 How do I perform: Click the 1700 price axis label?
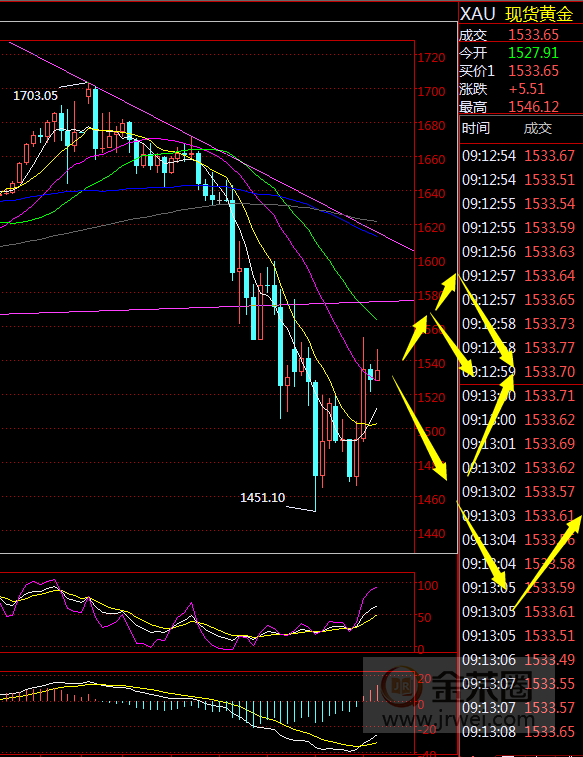(x=431, y=91)
